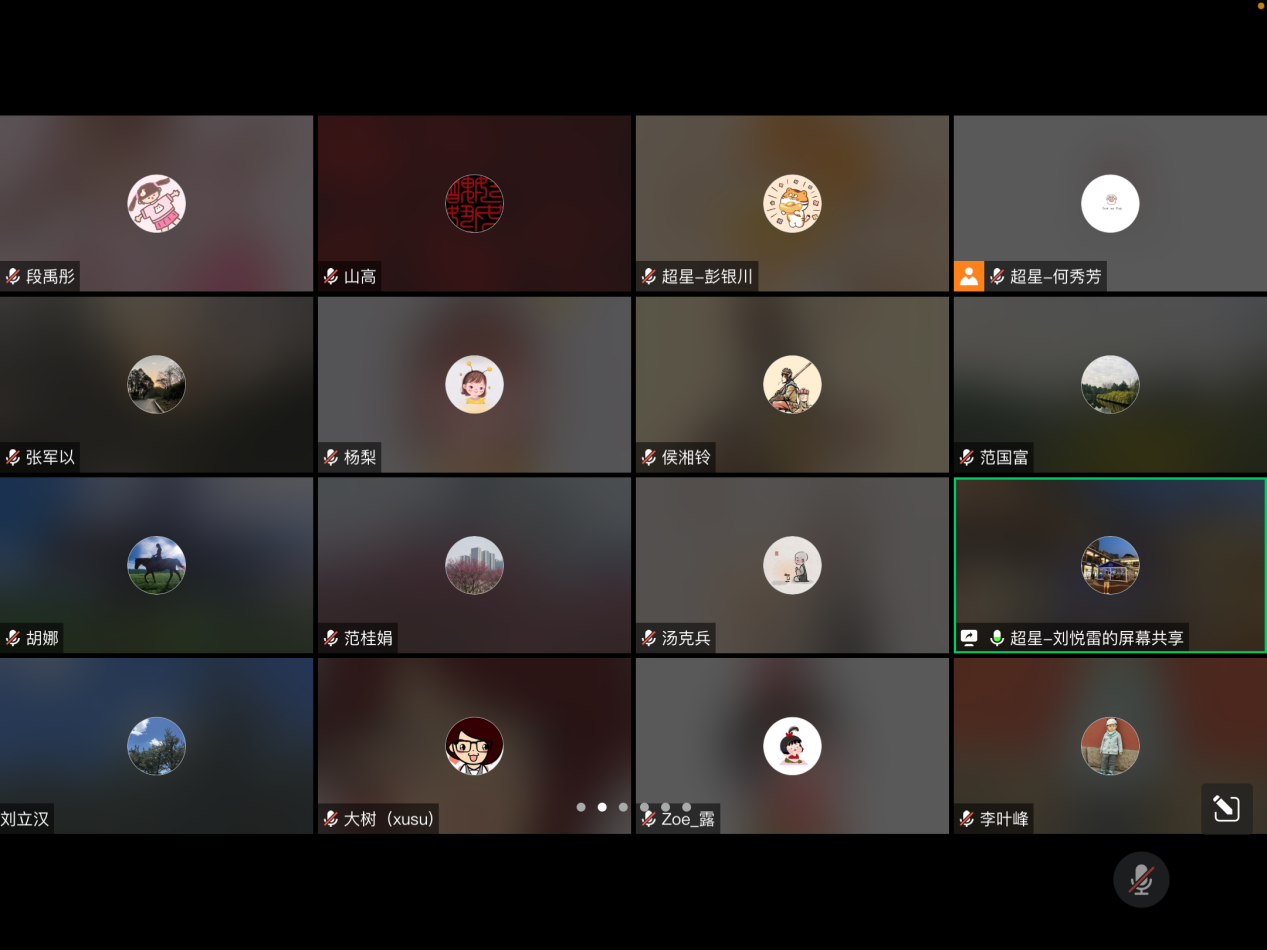Click 李叶峰's muted microphone icon
Viewport: 1267px width, 950px height.
[x=967, y=819]
